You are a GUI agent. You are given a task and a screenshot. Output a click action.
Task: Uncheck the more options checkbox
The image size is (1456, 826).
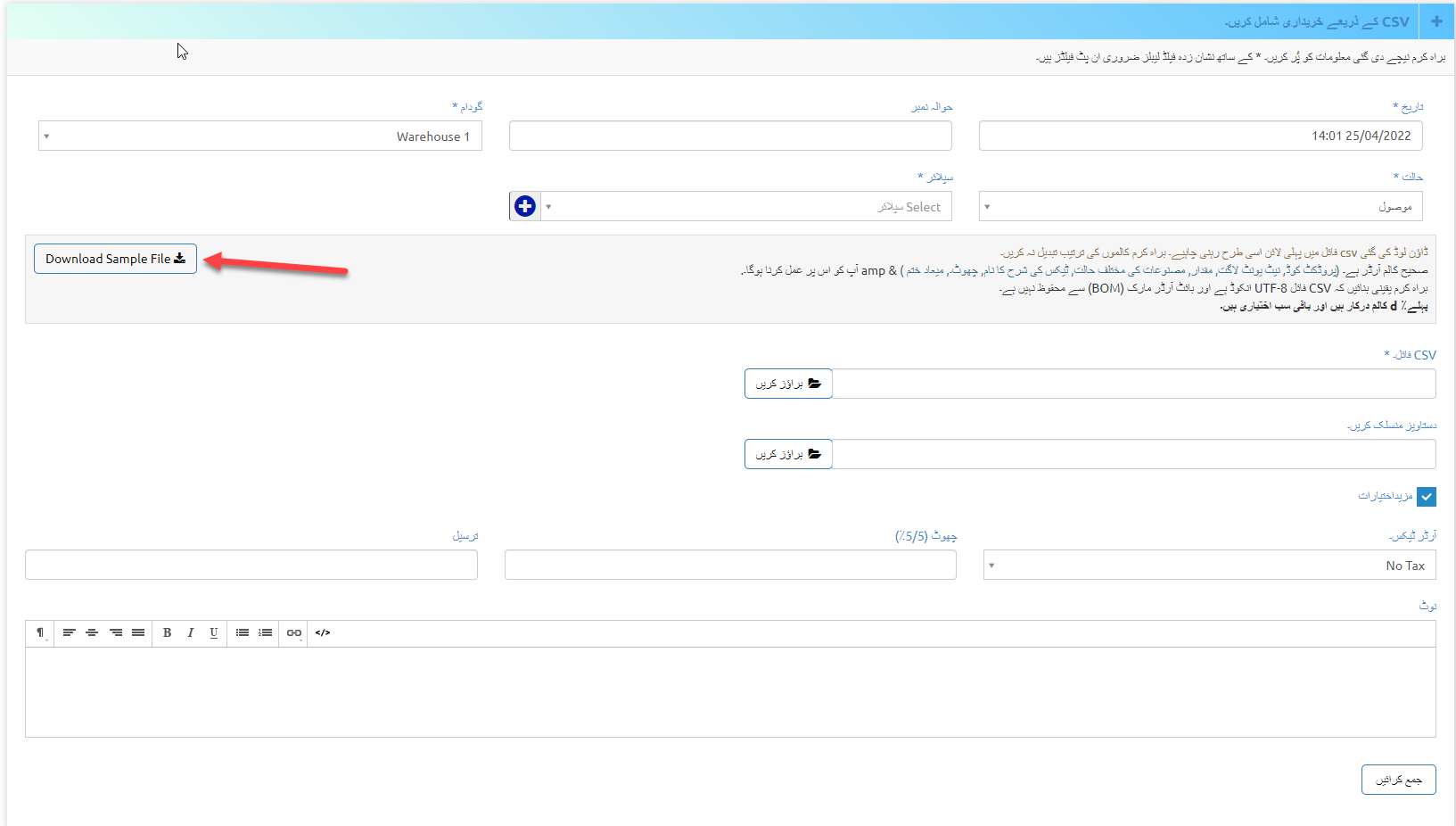tap(1426, 497)
